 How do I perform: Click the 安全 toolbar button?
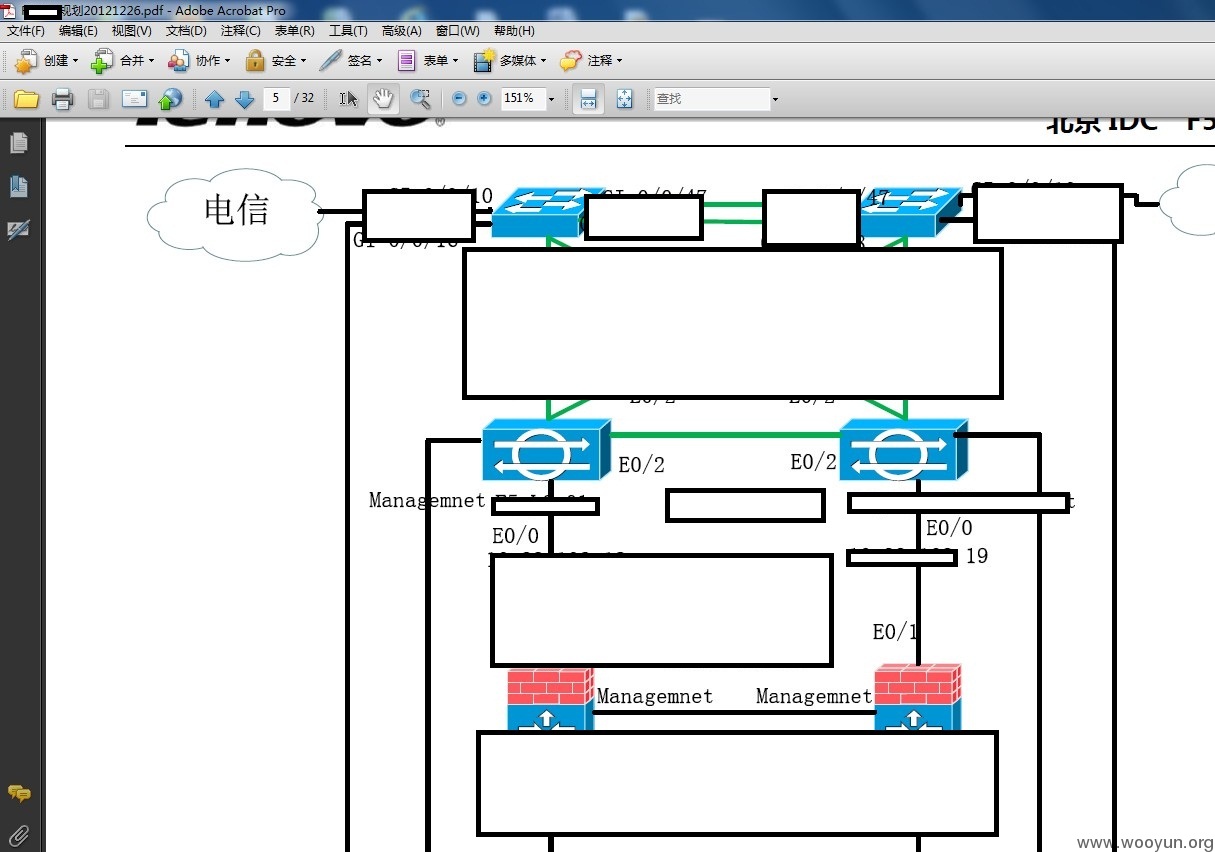276,61
